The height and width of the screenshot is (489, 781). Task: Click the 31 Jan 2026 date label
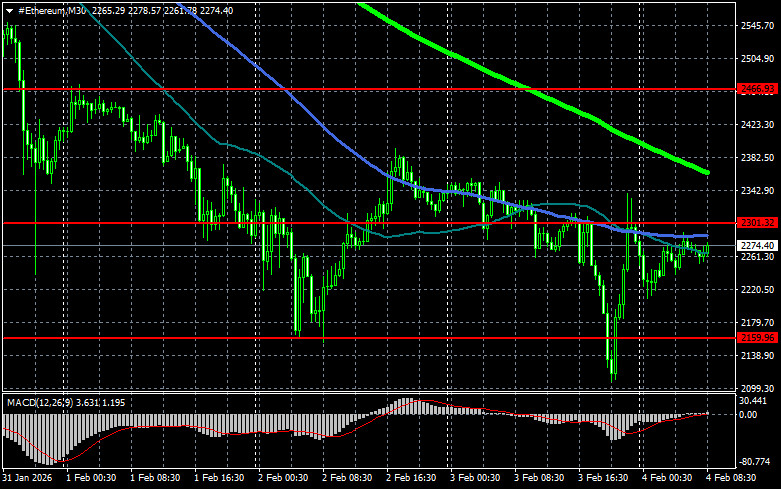(x=27, y=478)
